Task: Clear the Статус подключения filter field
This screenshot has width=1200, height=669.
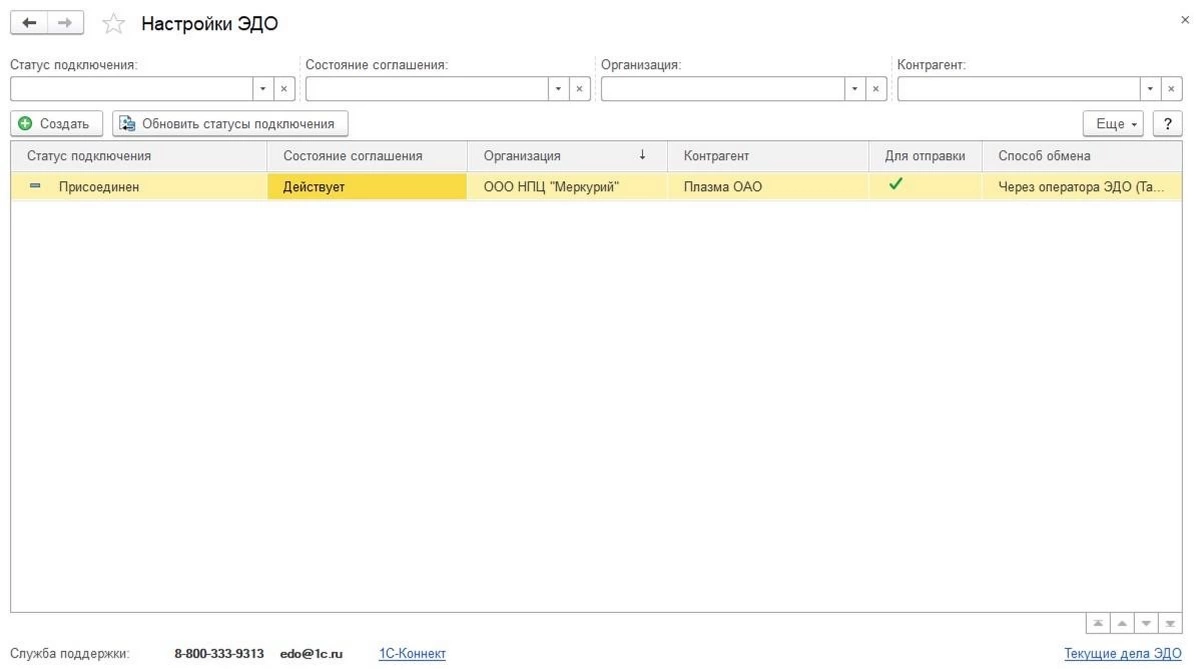Action: [x=283, y=89]
